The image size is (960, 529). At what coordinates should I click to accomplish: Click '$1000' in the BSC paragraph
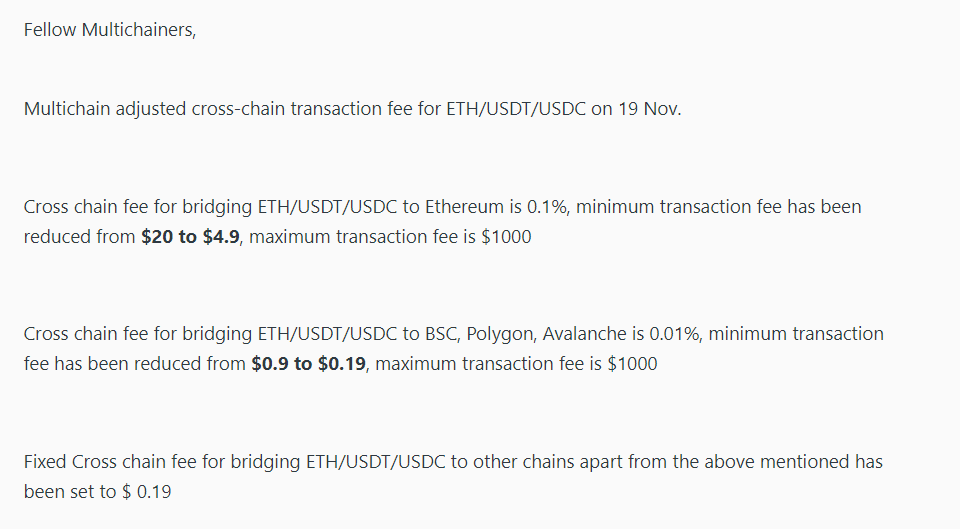tap(632, 364)
